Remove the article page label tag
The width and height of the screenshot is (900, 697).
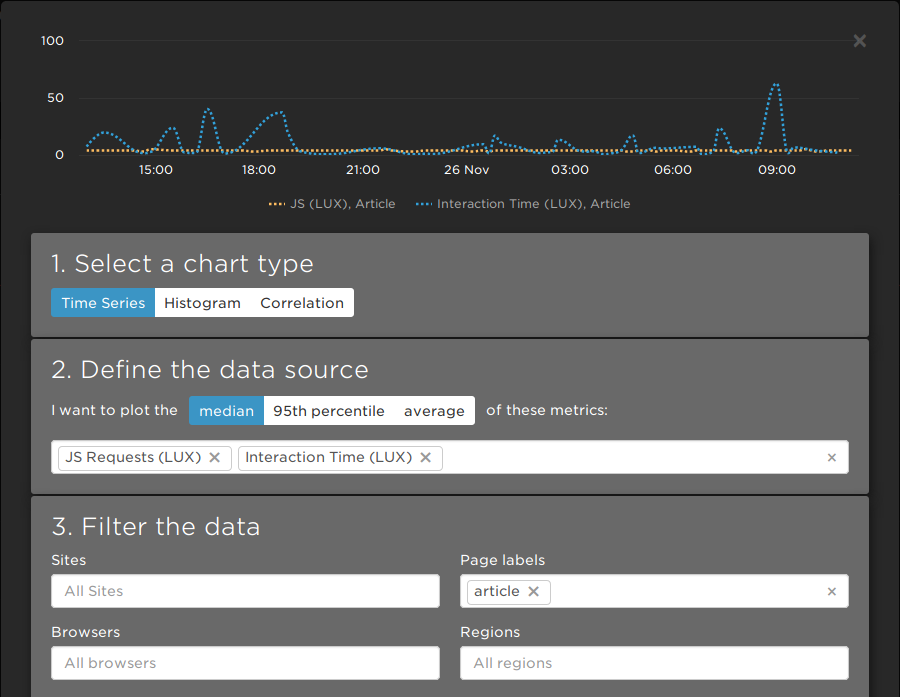pos(533,592)
